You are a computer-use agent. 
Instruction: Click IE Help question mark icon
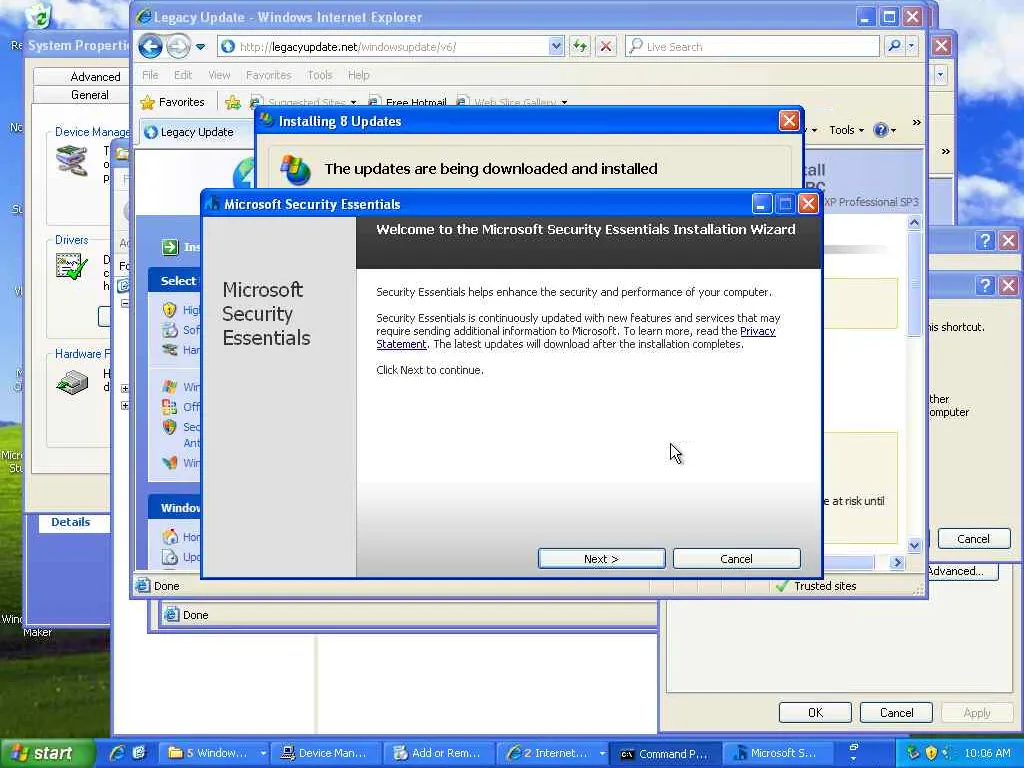click(x=880, y=130)
